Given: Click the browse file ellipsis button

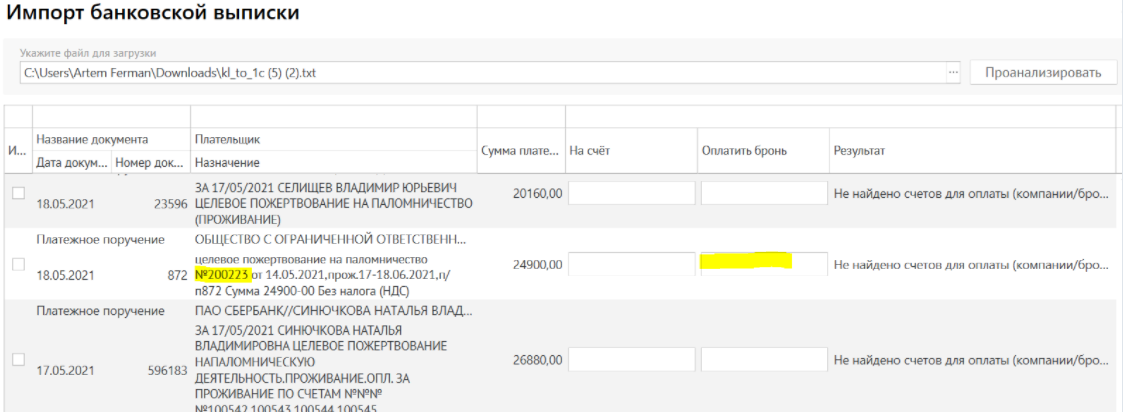Looking at the screenshot, I should 953,73.
